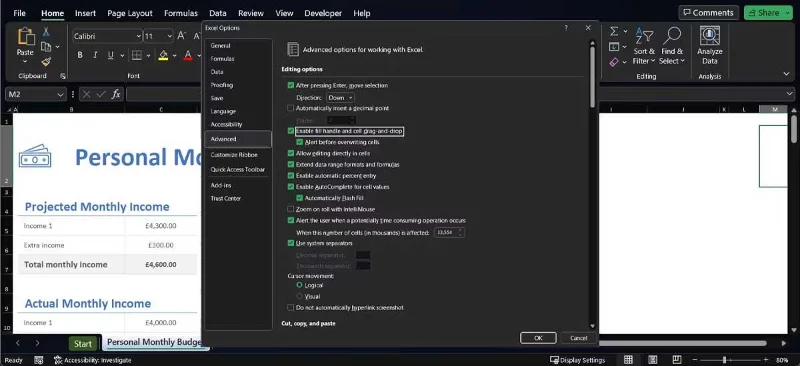Screen dimensions: 800x366
Task: Launch Analyze Data
Action: (710, 46)
